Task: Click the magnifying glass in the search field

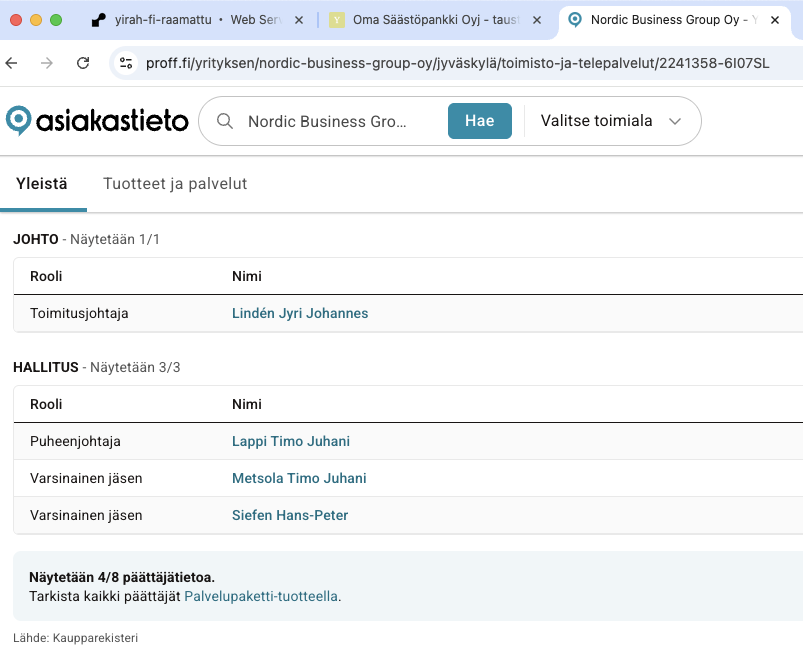Action: [225, 121]
